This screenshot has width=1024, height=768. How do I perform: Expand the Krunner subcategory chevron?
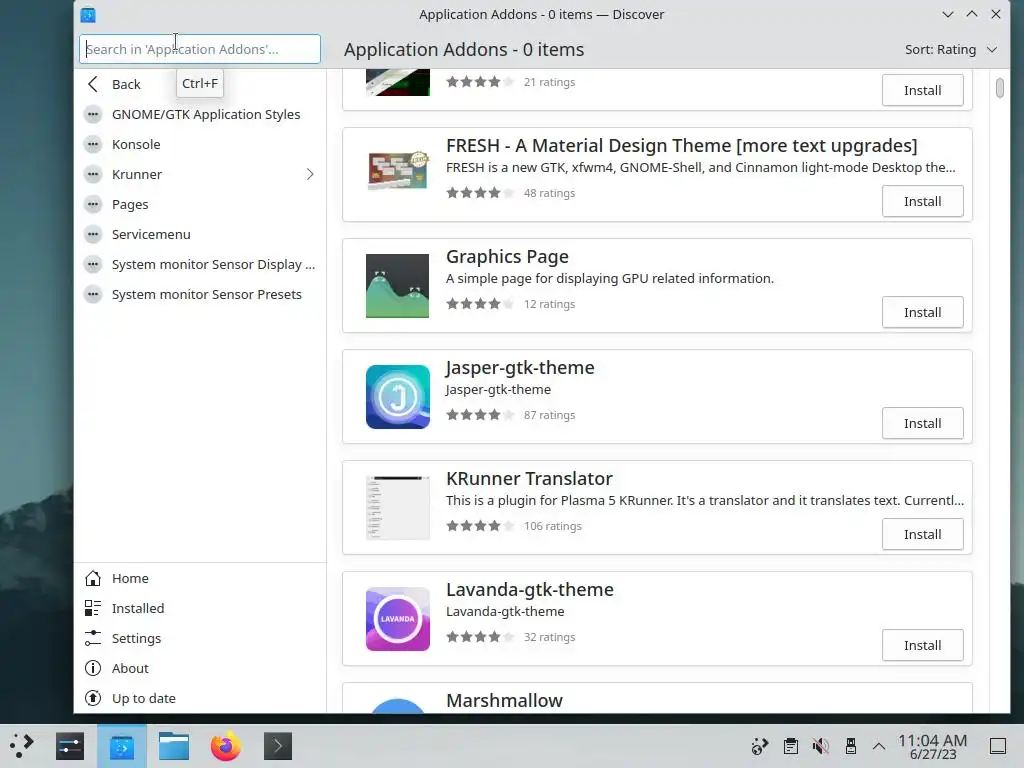point(310,174)
